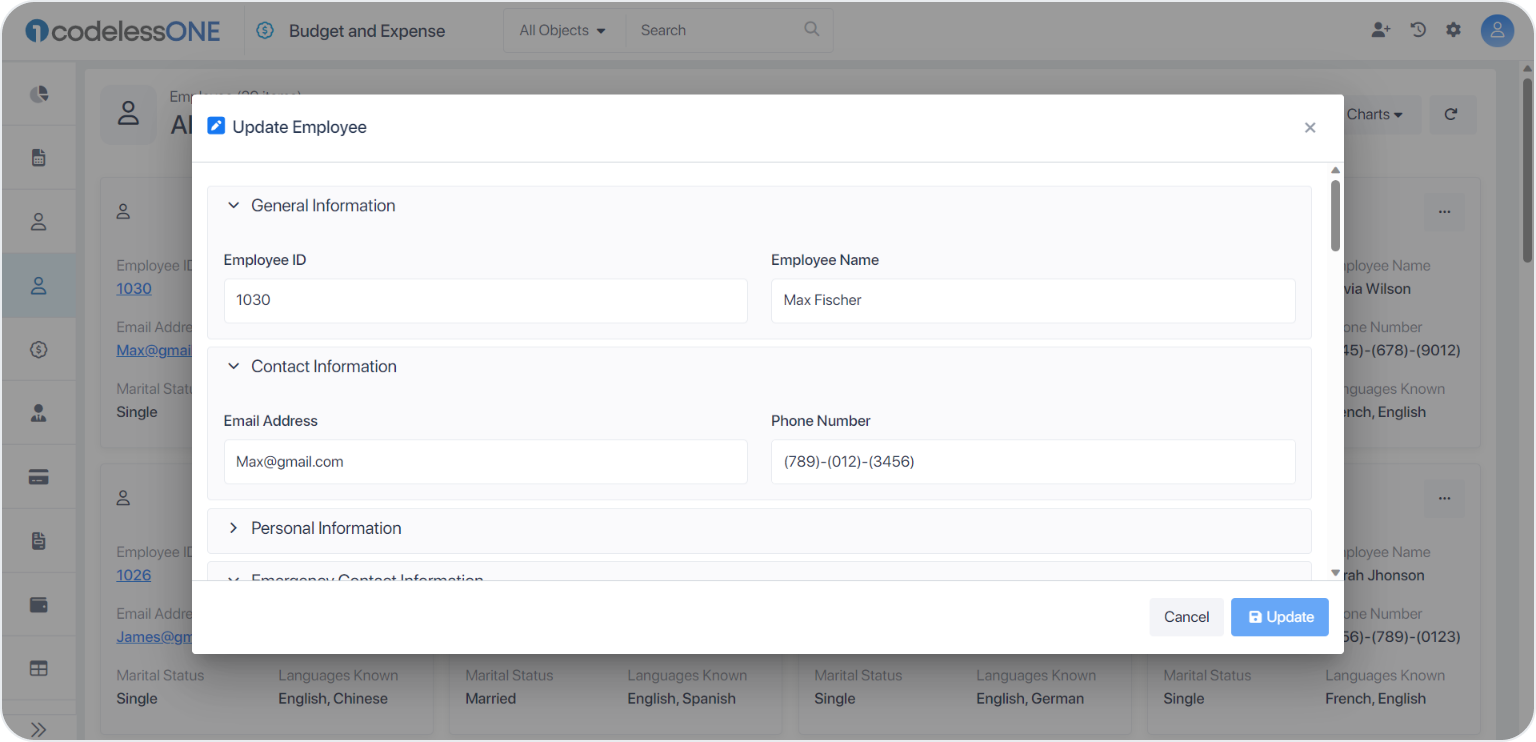
Task: Click the dialog scrollbar down arrow
Action: click(x=1335, y=573)
